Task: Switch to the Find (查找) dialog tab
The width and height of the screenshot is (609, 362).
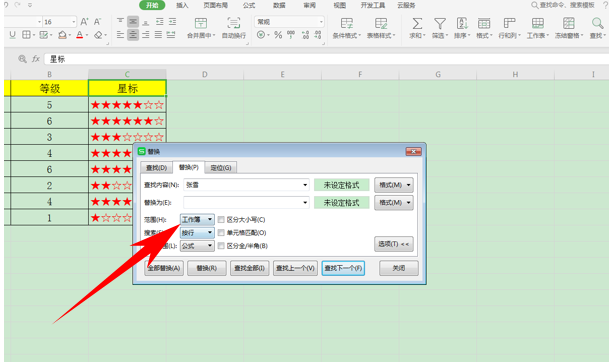Action: [157, 168]
